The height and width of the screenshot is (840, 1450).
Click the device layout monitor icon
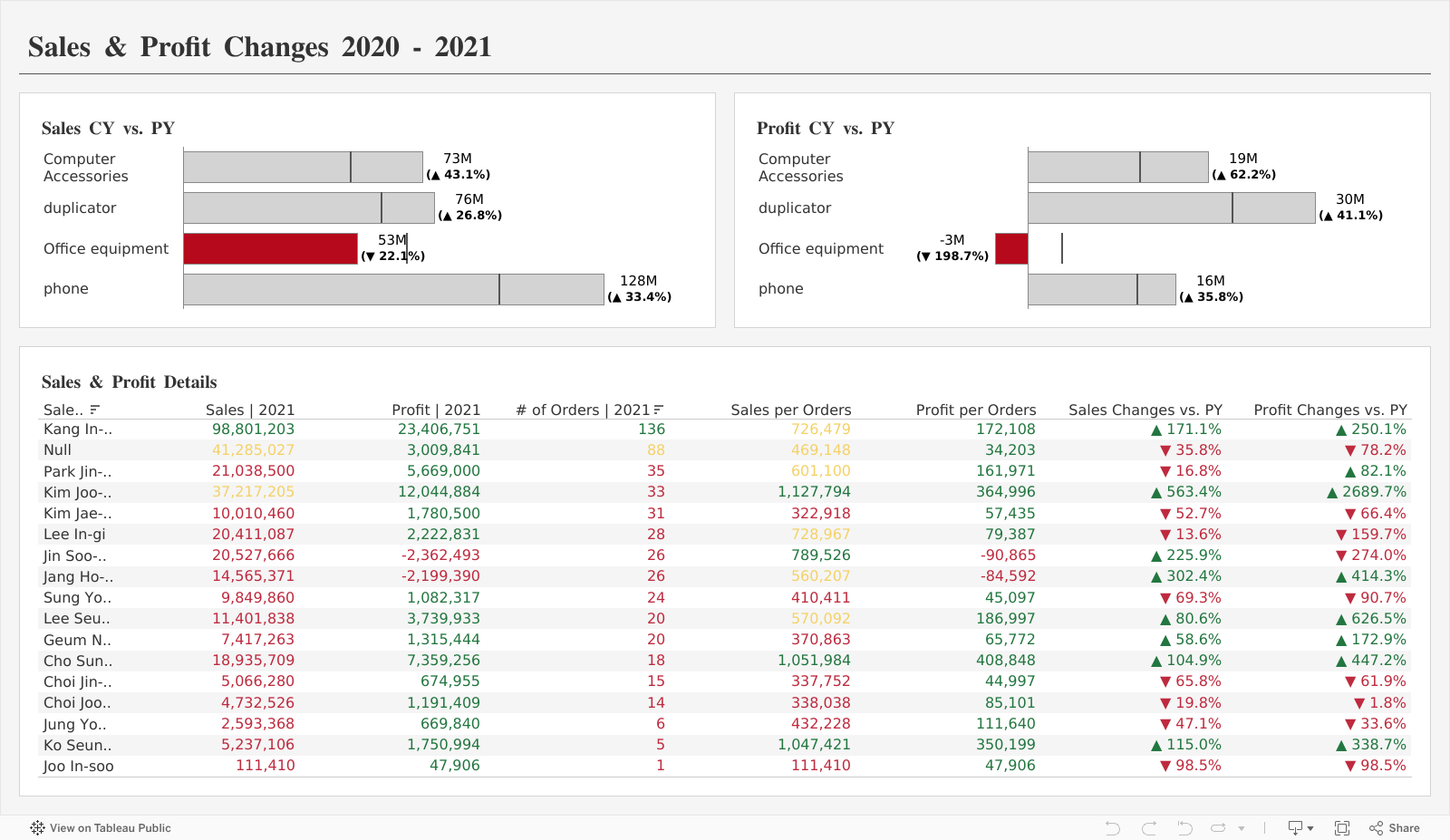[1295, 828]
